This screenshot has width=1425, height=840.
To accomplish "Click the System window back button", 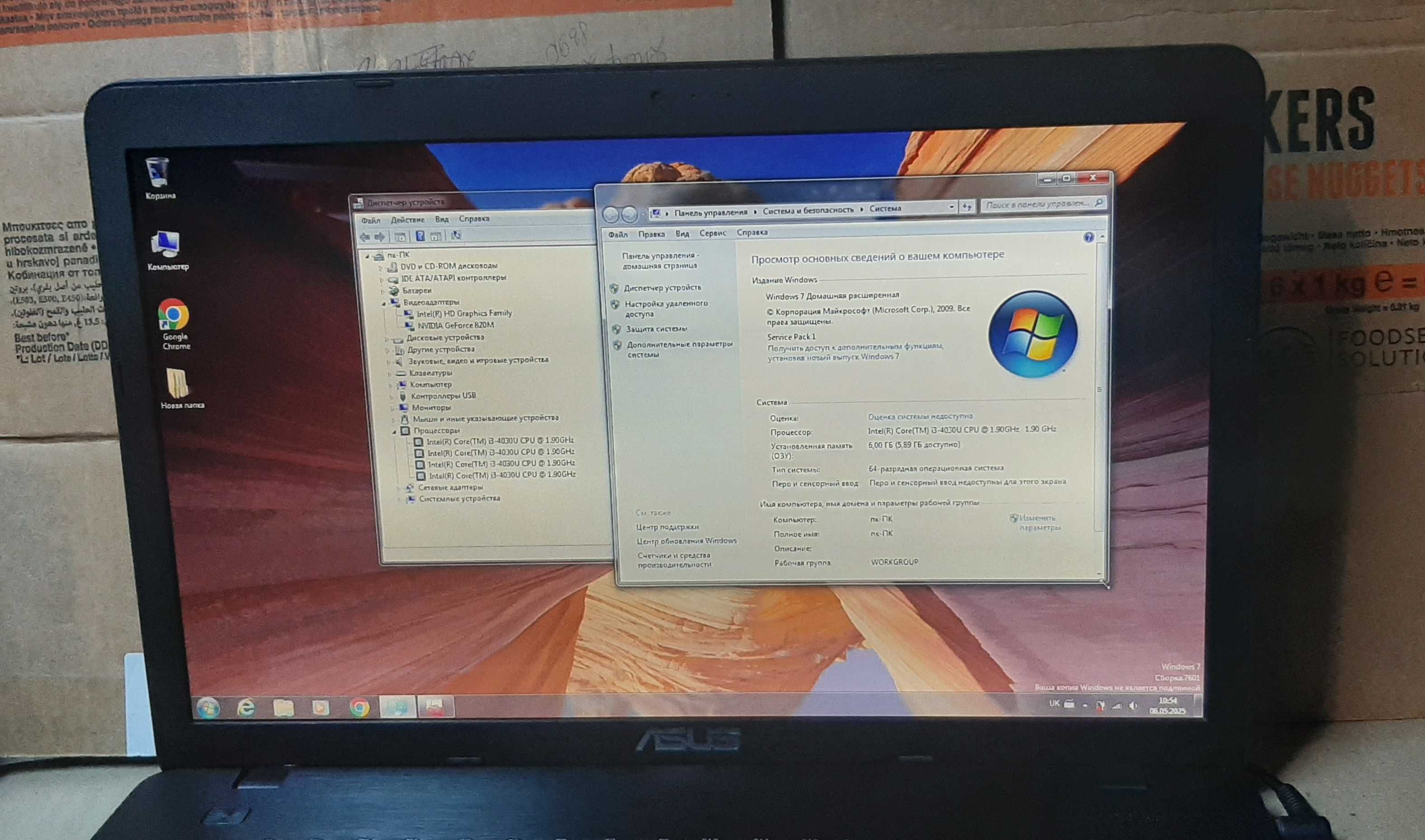I will pyautogui.click(x=610, y=215).
